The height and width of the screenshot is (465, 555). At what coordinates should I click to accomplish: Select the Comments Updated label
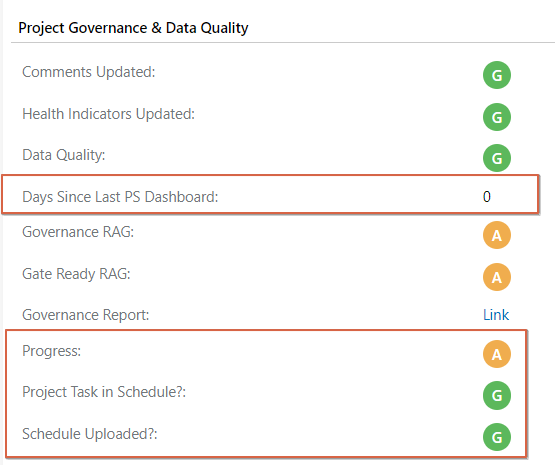[x=88, y=72]
